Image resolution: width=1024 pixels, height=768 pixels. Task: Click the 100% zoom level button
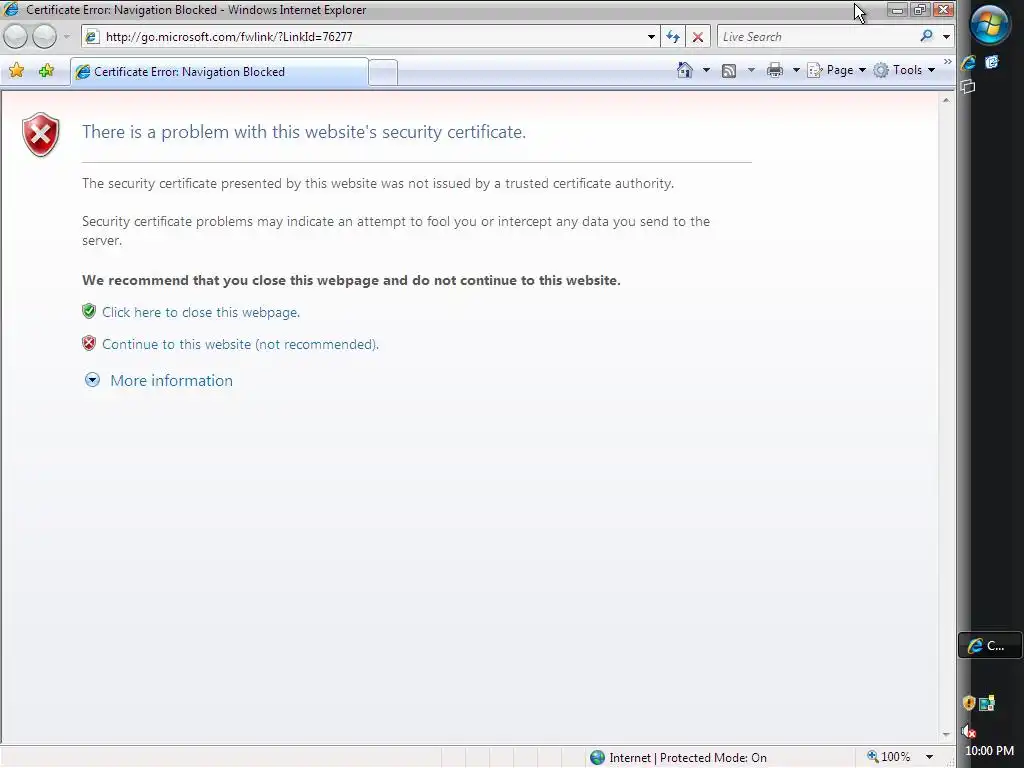click(888, 757)
